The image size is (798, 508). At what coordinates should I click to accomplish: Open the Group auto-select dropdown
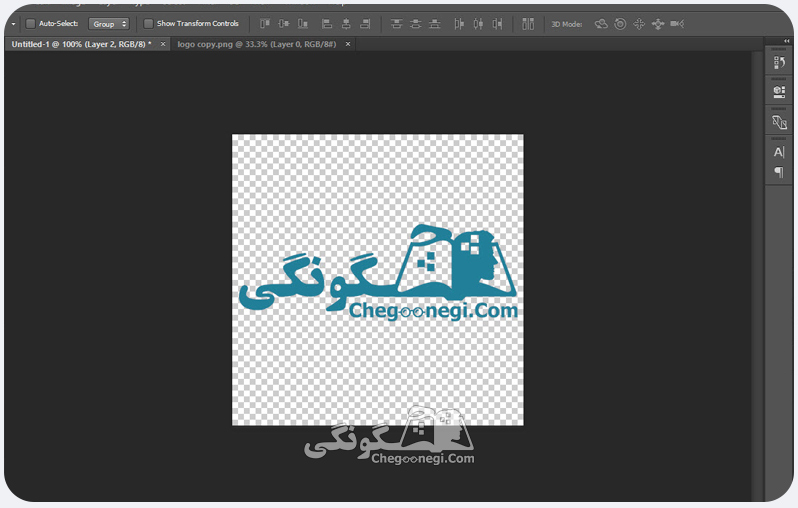coord(109,24)
